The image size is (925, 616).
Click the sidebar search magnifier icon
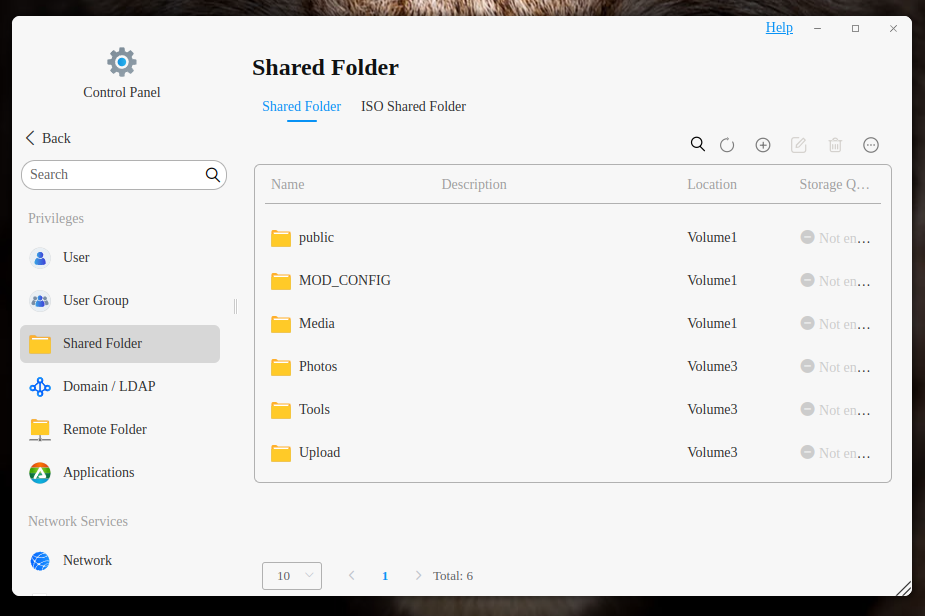[212, 175]
